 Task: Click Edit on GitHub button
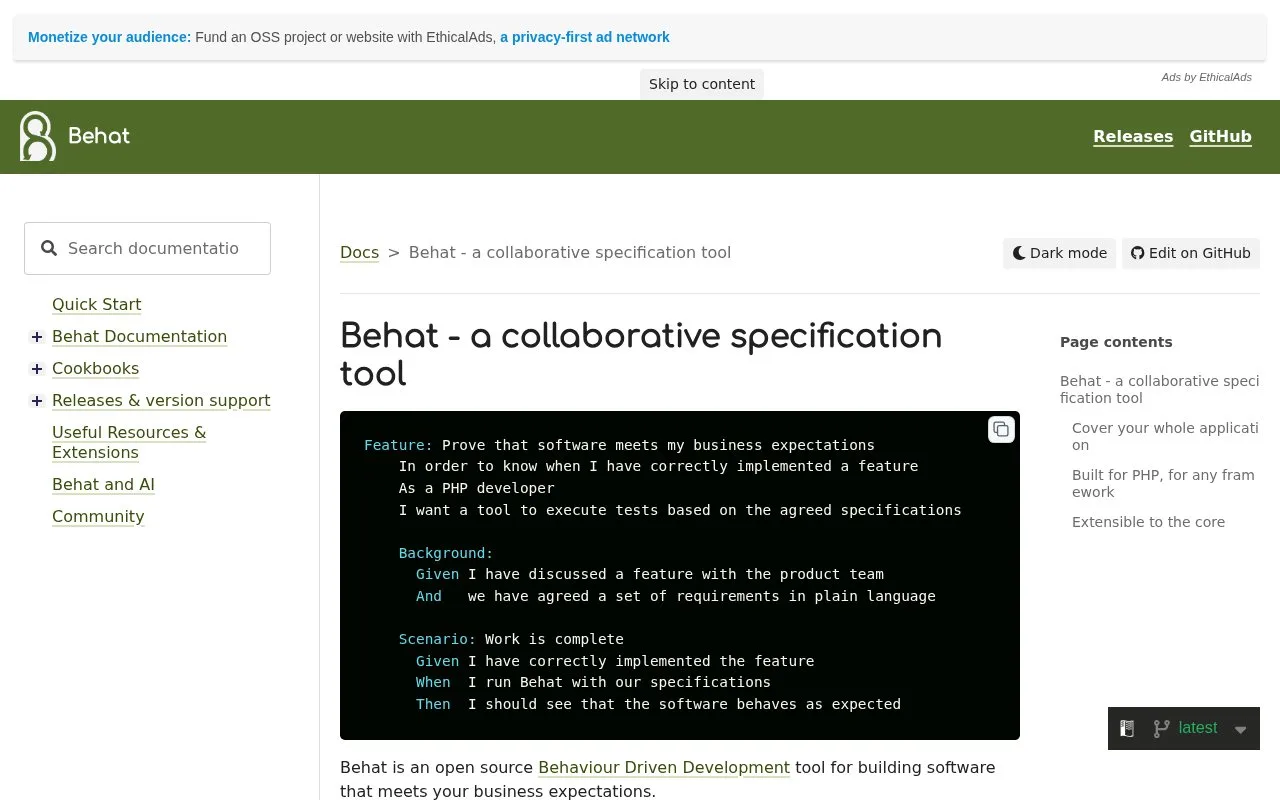1191,253
